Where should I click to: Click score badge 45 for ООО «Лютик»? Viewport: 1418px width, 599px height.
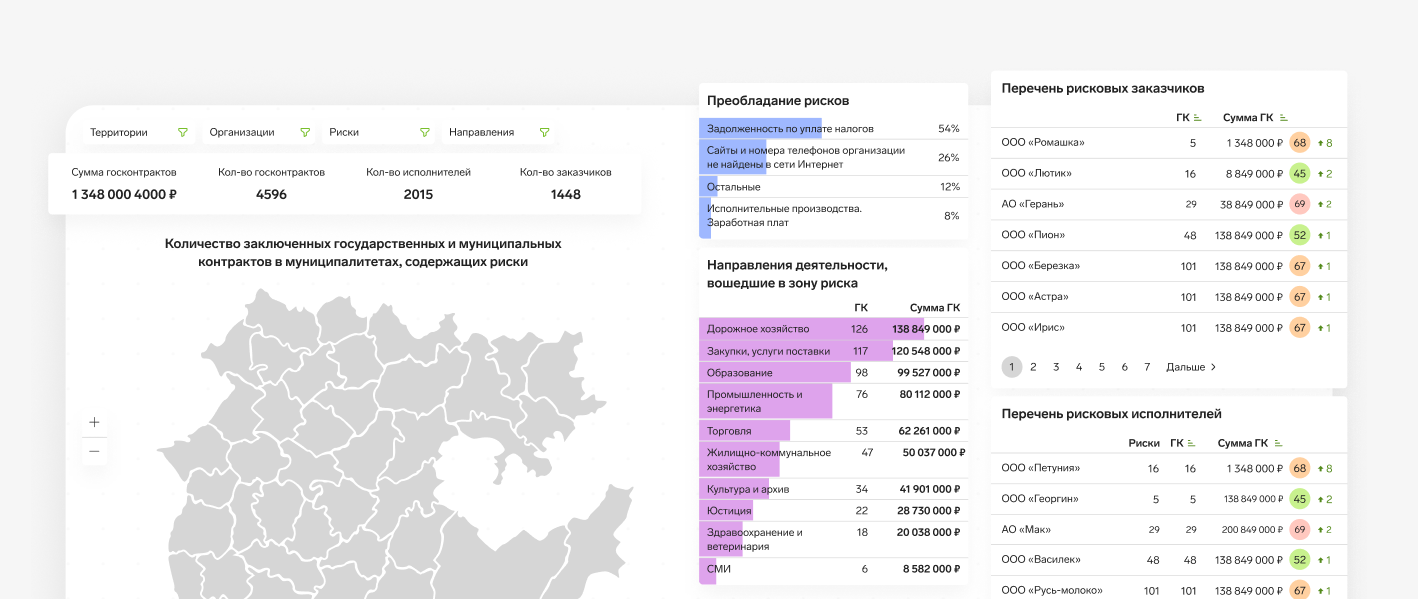(1300, 173)
